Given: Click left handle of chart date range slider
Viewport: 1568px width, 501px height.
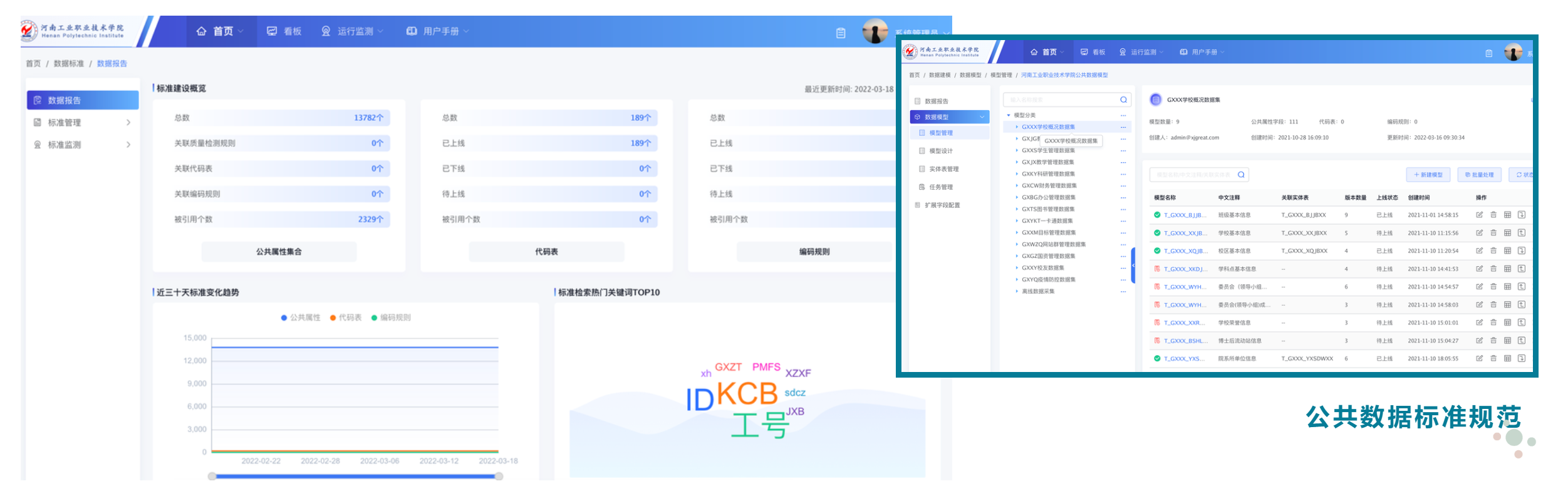Looking at the screenshot, I should click(212, 477).
